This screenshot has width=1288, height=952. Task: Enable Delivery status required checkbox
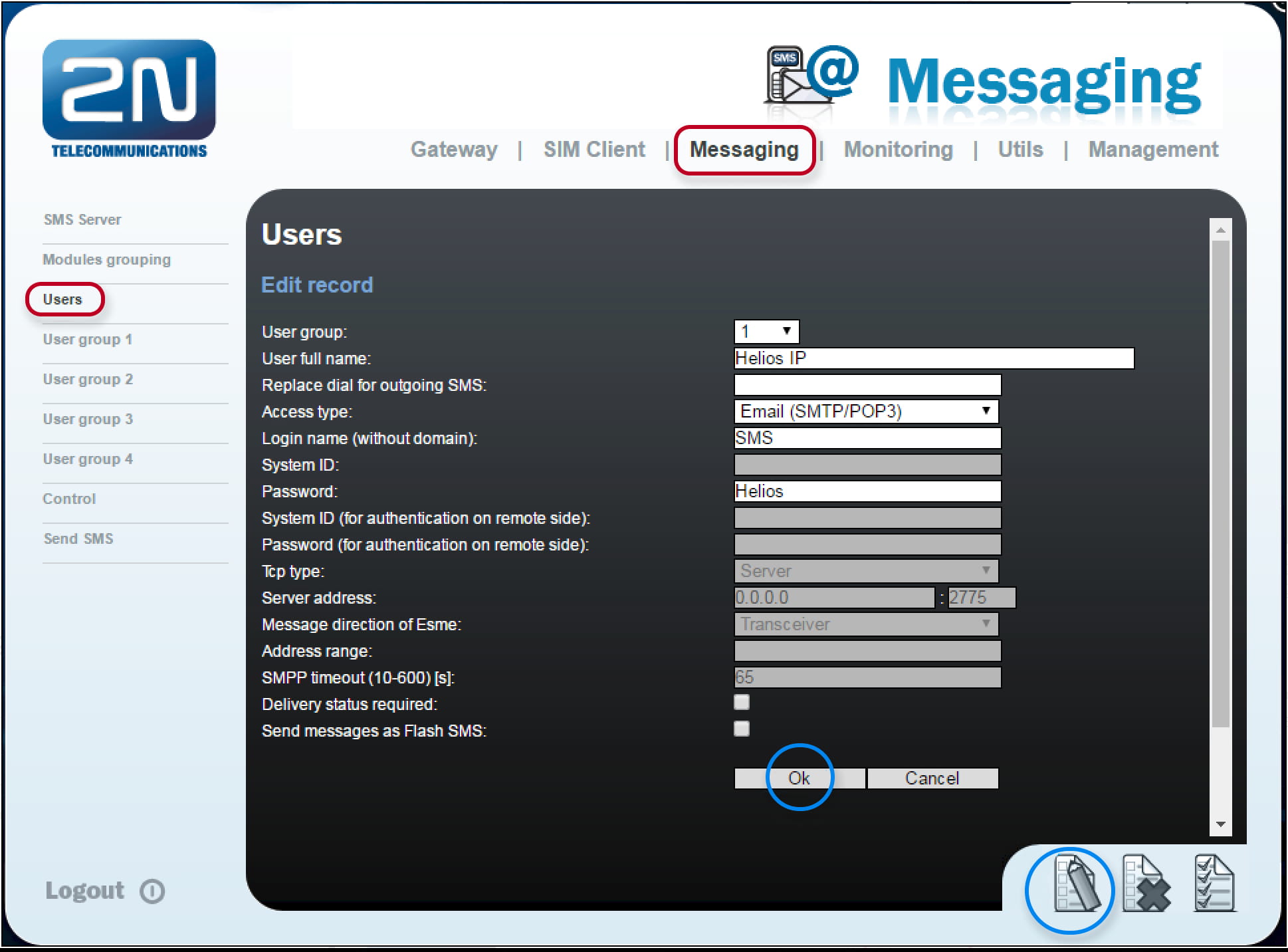742,702
